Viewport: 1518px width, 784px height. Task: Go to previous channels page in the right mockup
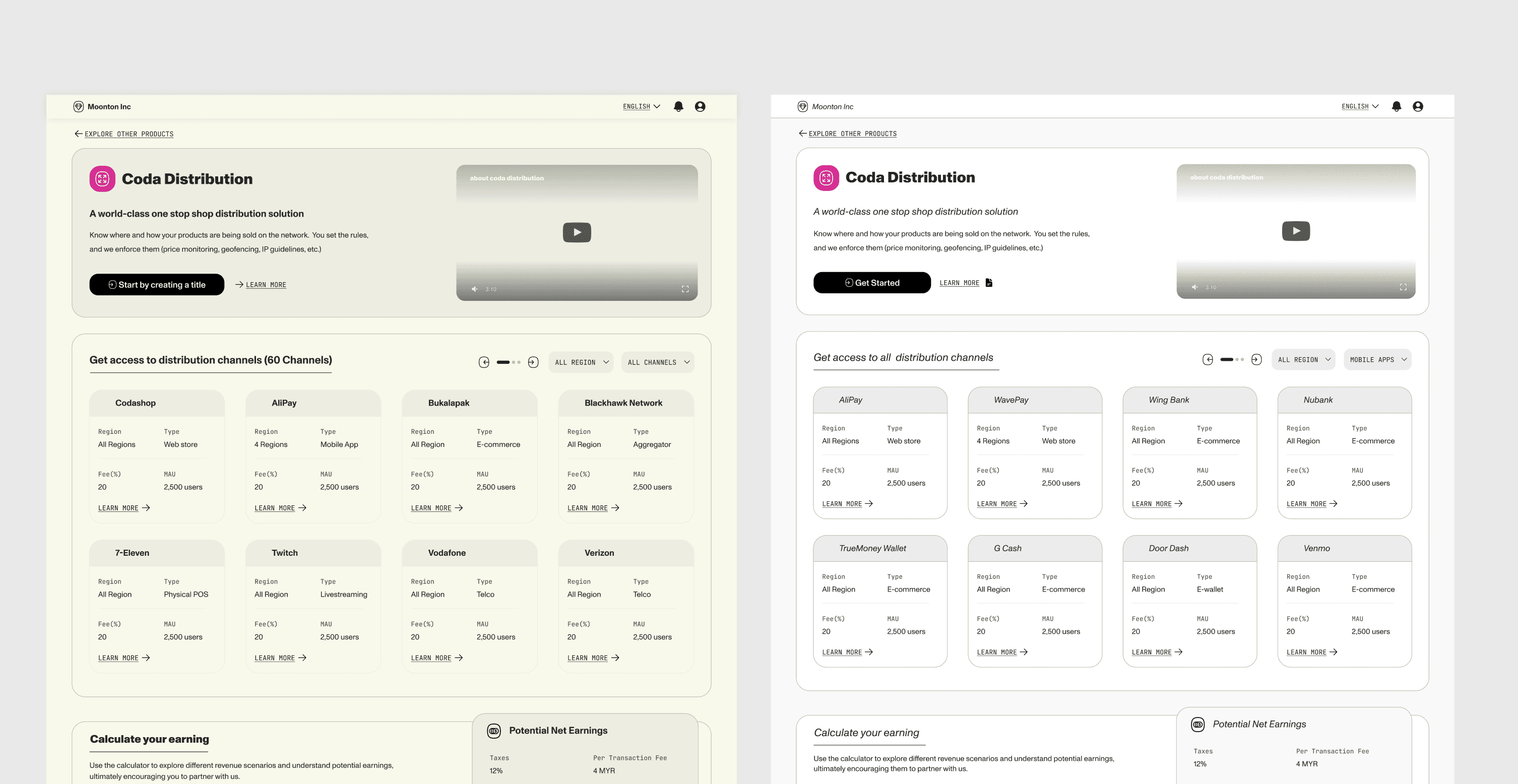(x=1208, y=359)
